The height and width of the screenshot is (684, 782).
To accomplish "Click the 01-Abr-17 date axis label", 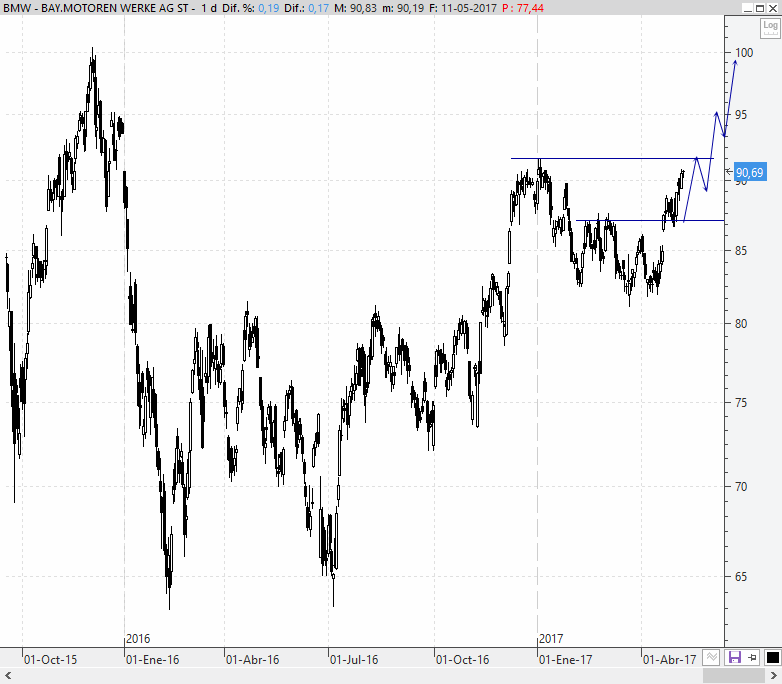I will [x=669, y=660].
